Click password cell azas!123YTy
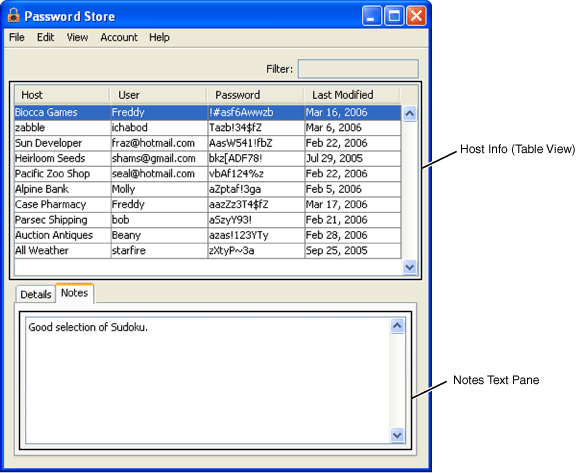The height and width of the screenshot is (473, 576). 256,235
